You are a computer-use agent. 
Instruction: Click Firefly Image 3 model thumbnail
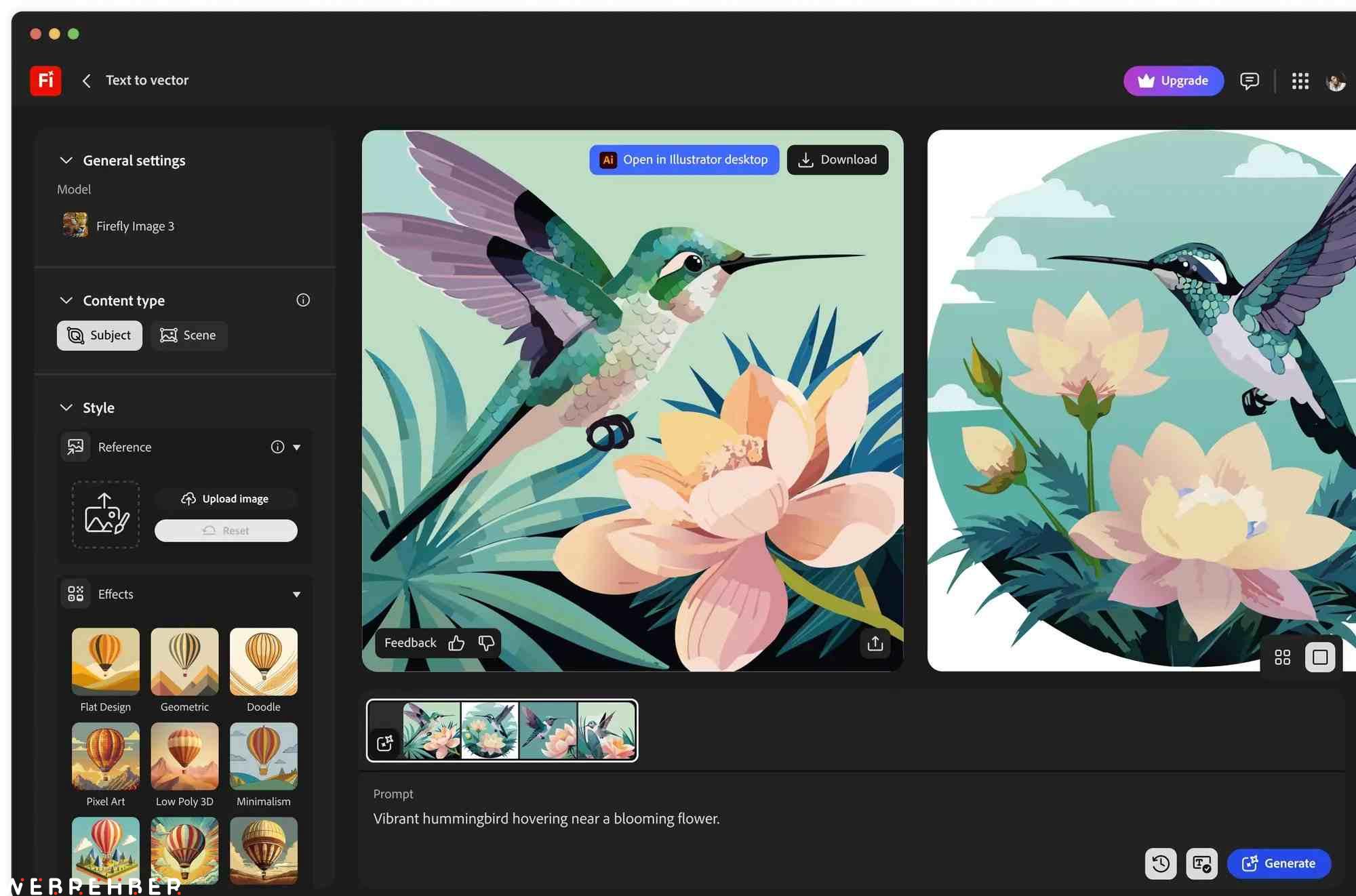[x=75, y=225]
